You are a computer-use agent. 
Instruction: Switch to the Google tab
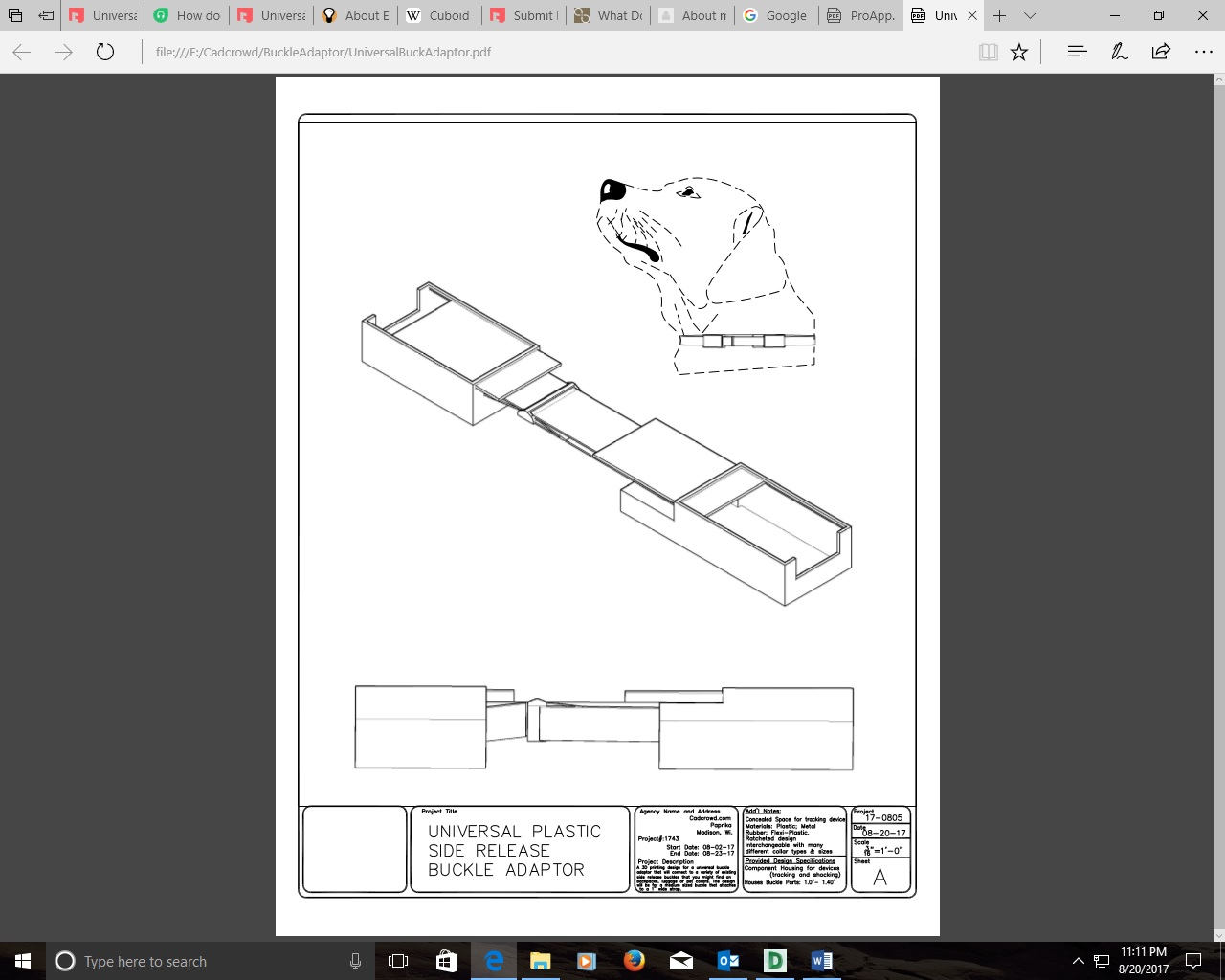click(x=776, y=15)
